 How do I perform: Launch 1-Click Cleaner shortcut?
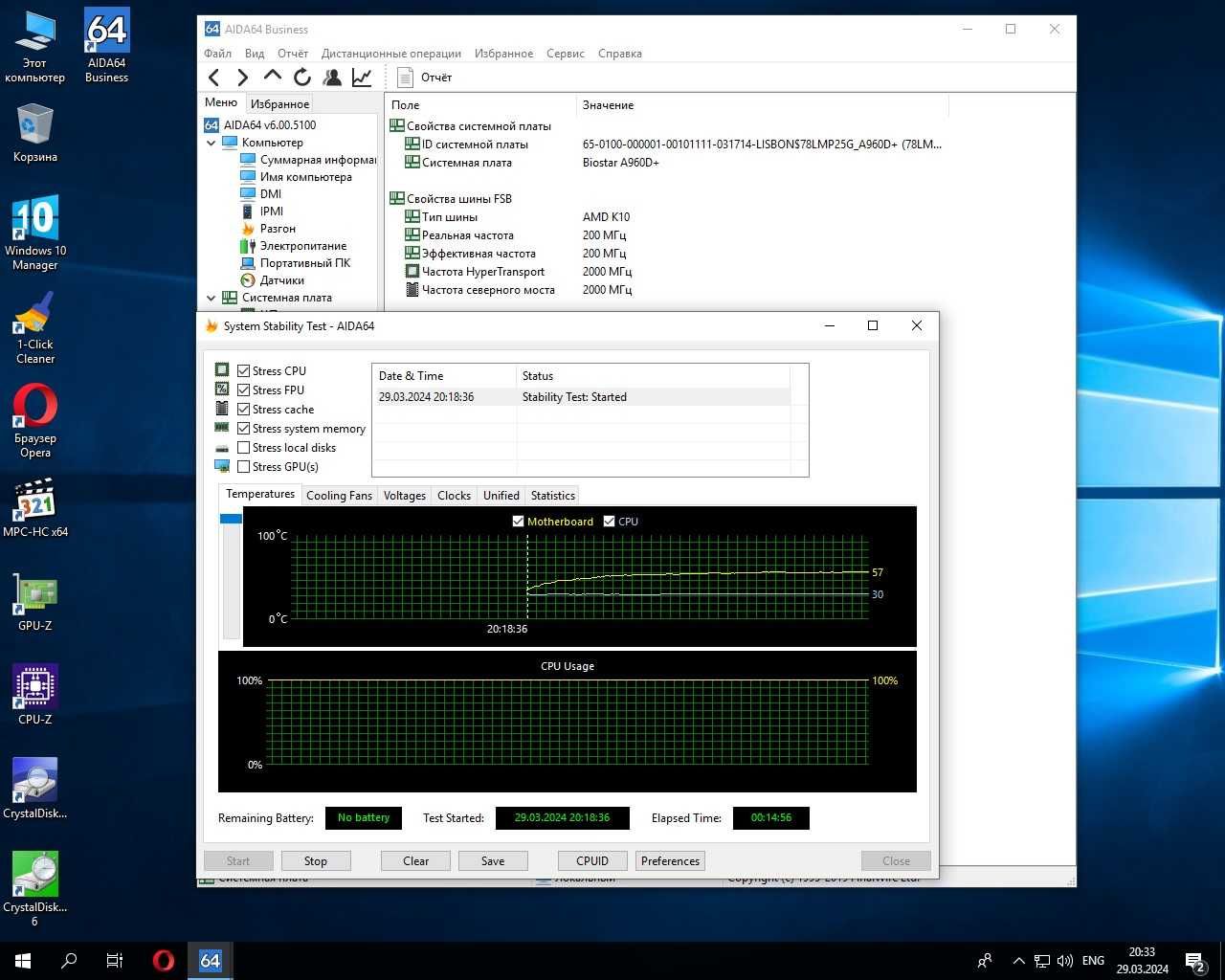(35, 327)
